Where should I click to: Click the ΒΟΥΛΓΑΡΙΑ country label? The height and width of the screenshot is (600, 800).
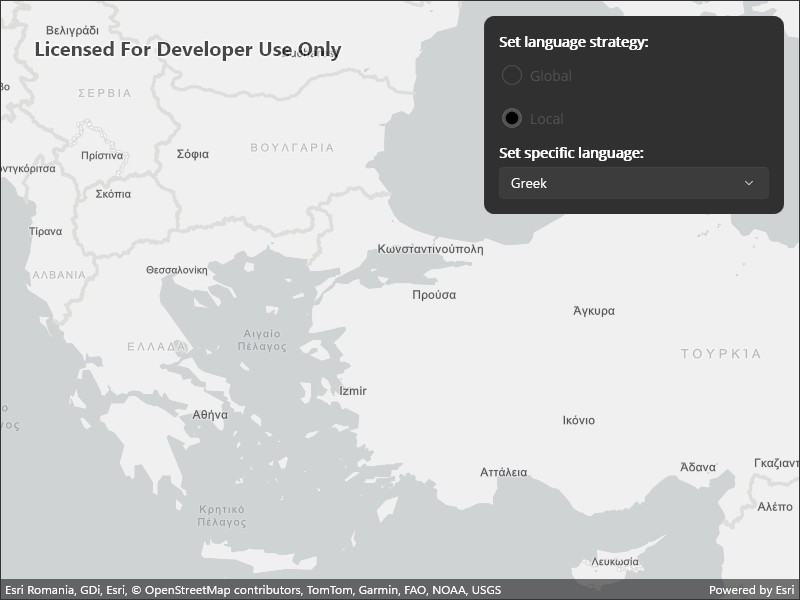point(292,148)
